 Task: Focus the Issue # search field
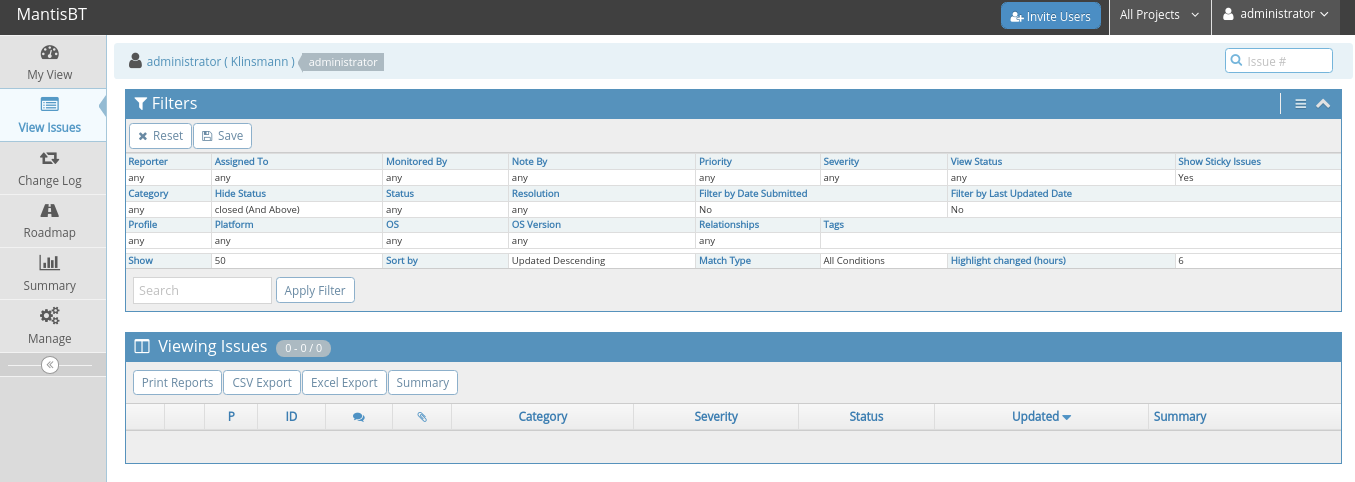(1286, 61)
